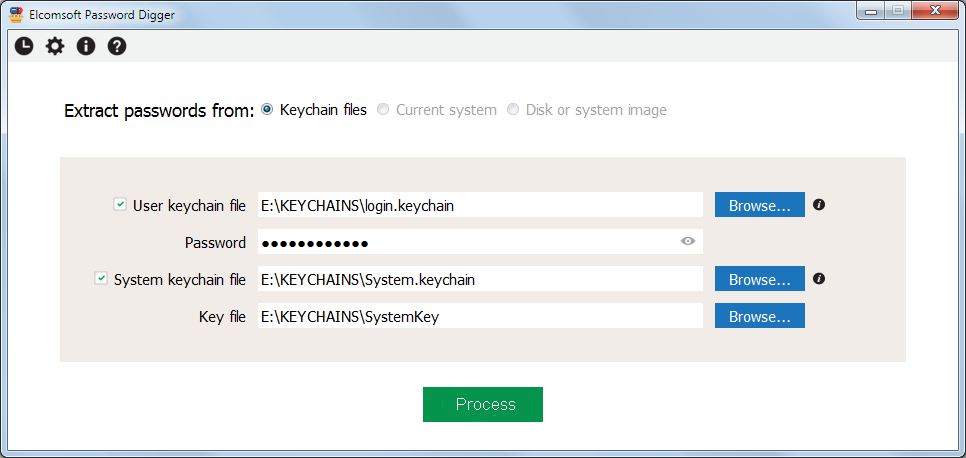Viewport: 966px width, 458px height.
Task: Browse for the user keychain file
Action: coord(759,205)
